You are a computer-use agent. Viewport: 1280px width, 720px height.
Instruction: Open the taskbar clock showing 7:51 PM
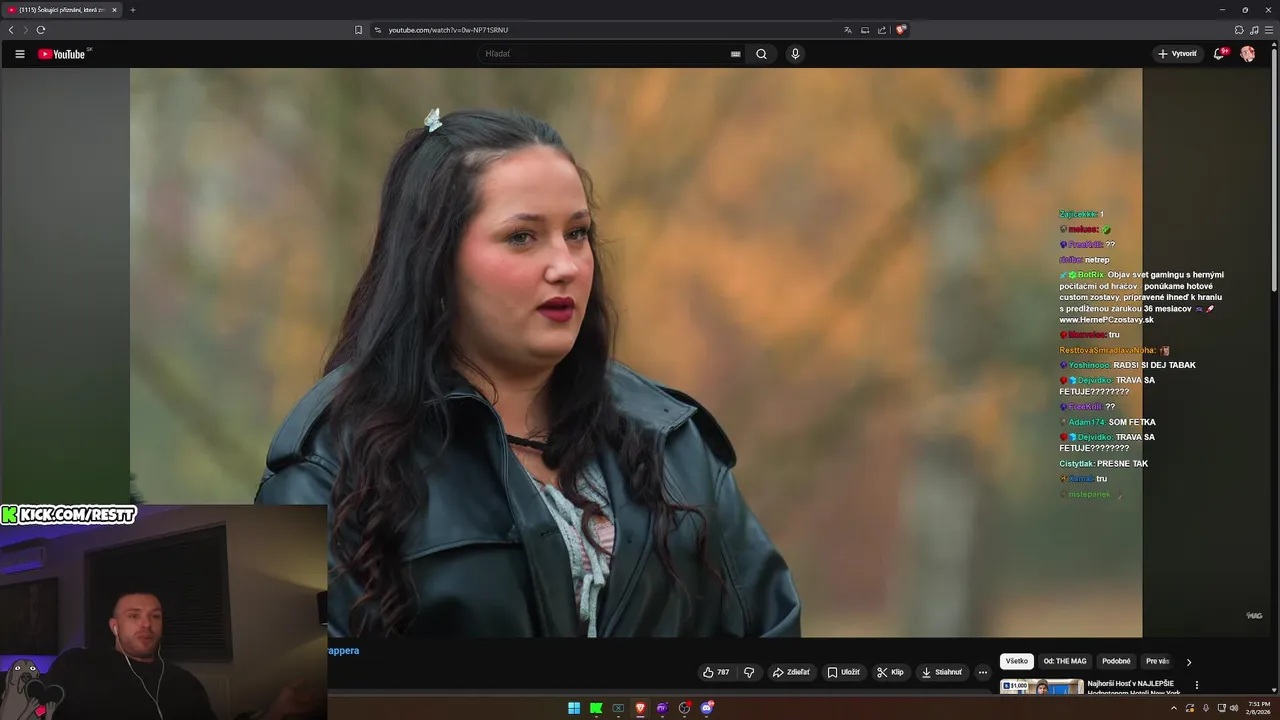click(x=1258, y=708)
